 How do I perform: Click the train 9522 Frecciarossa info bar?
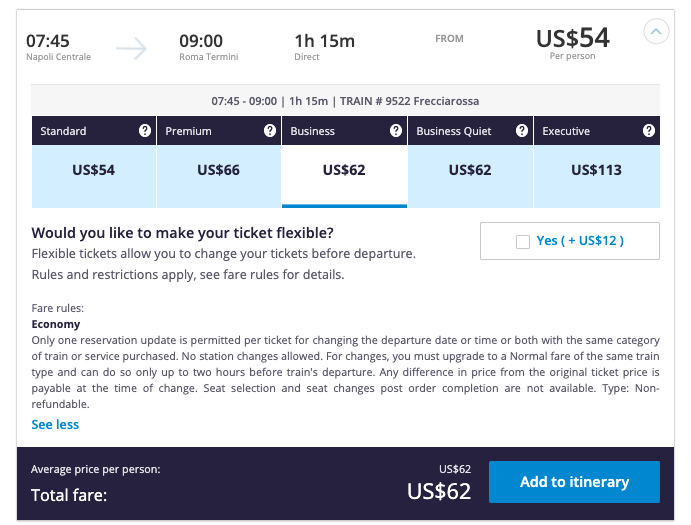(x=345, y=101)
